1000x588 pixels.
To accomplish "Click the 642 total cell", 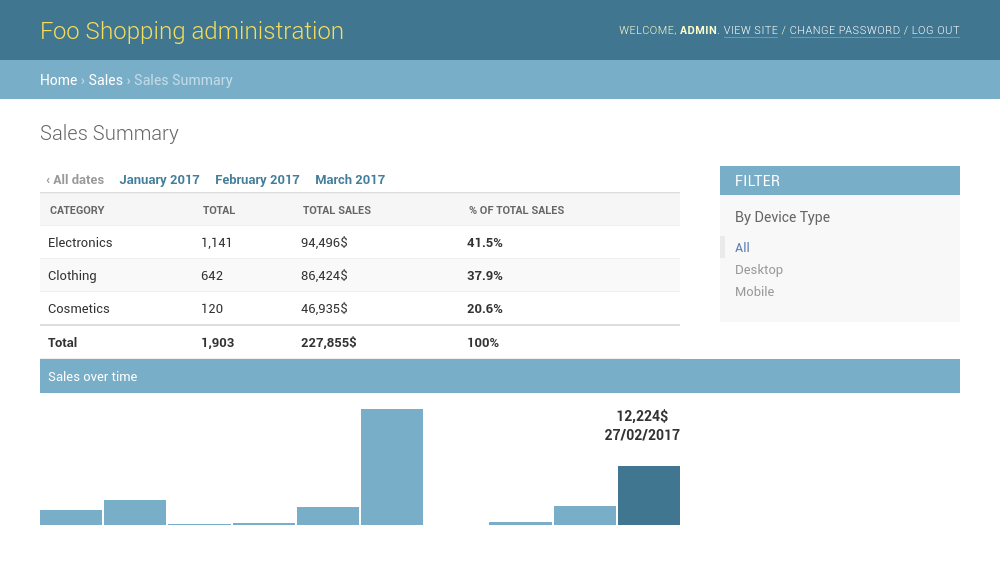I will click(x=212, y=276).
